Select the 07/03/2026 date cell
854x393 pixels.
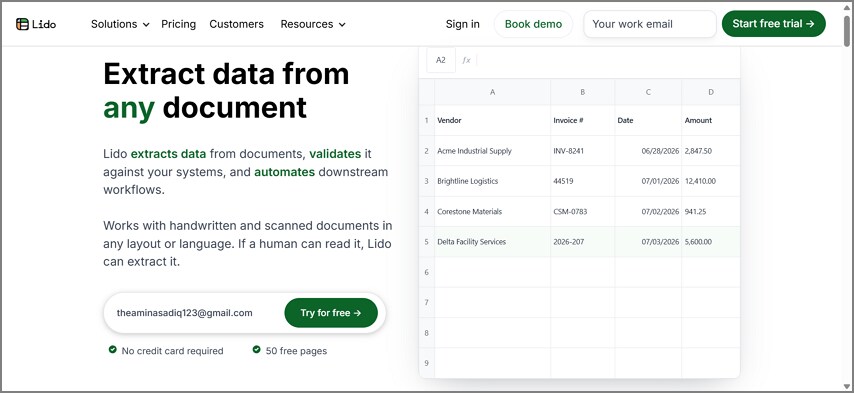tap(648, 242)
